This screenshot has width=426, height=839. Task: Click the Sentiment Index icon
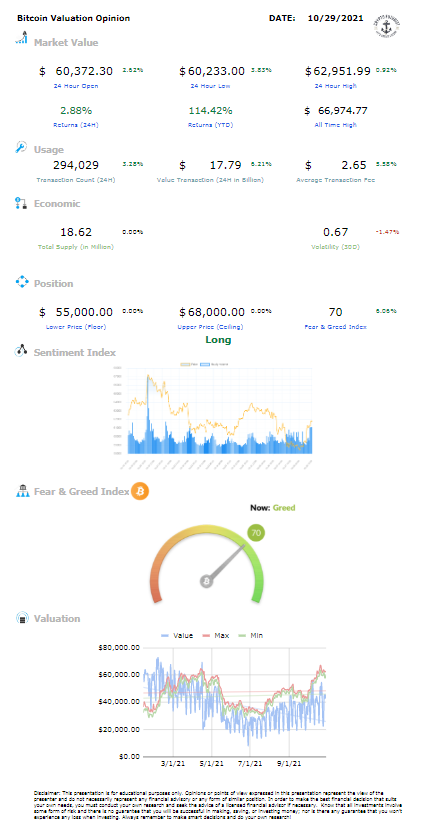21,351
